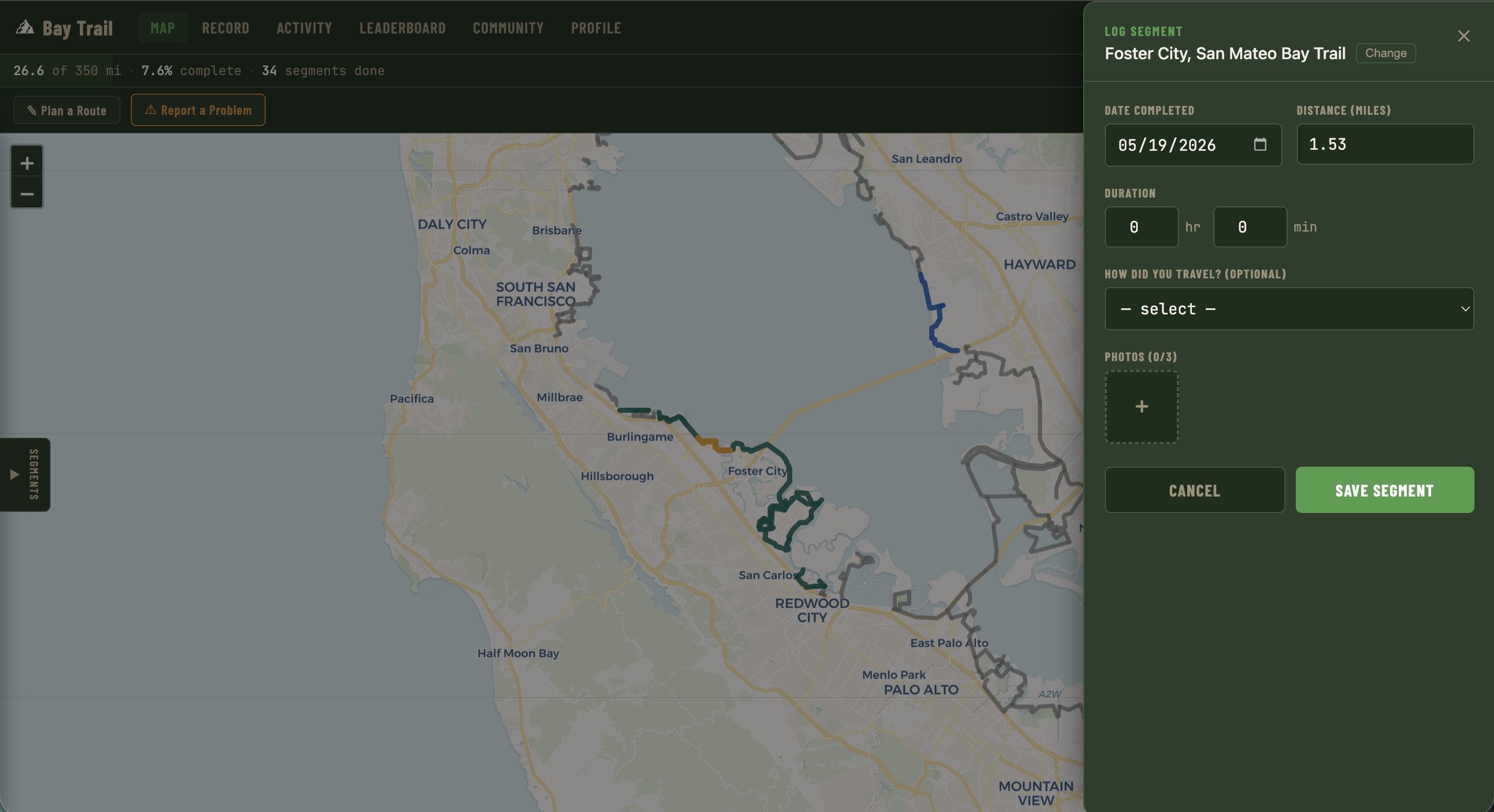Image resolution: width=1494 pixels, height=812 pixels.
Task: Select the orange trail segment near Burlingame
Action: tap(715, 445)
